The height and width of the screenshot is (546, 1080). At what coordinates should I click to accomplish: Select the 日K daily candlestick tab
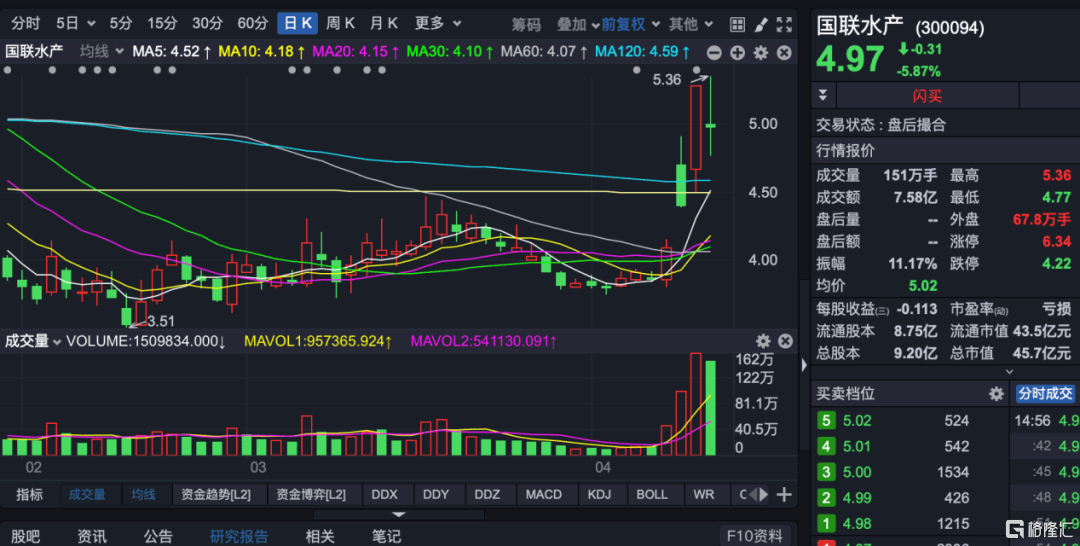coord(298,23)
